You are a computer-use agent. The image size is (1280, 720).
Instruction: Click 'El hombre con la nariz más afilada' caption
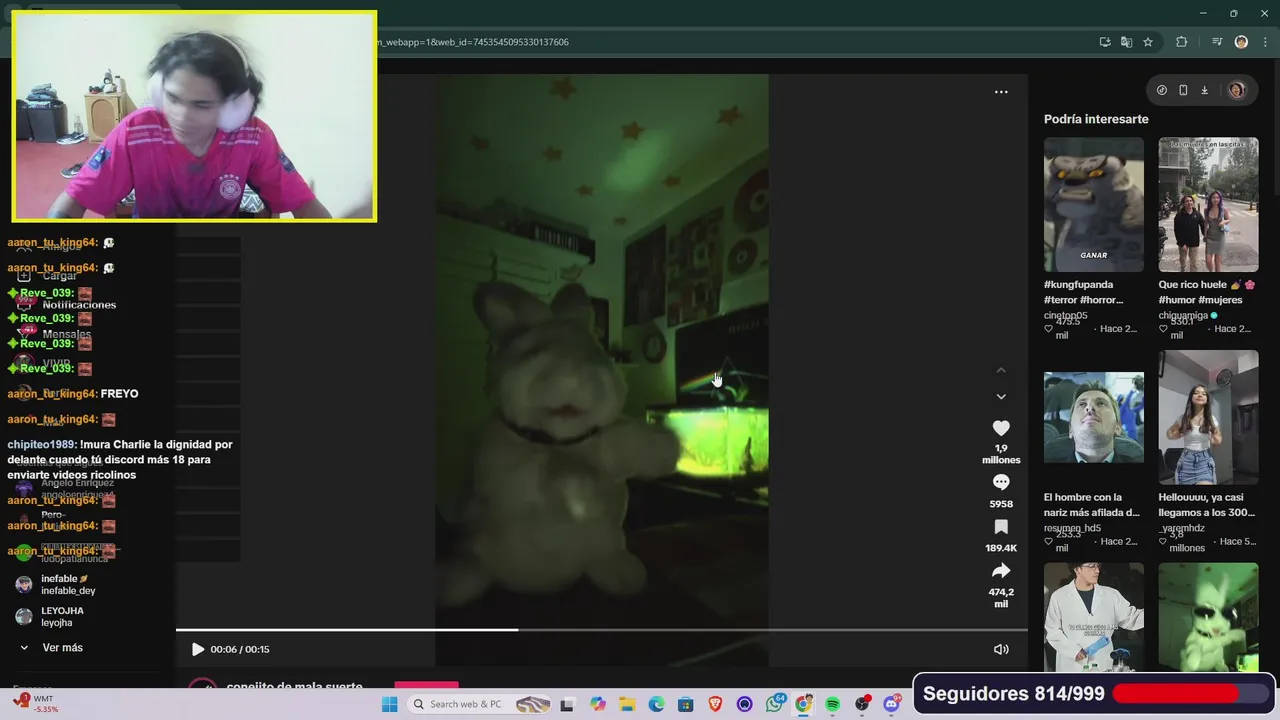click(1092, 505)
